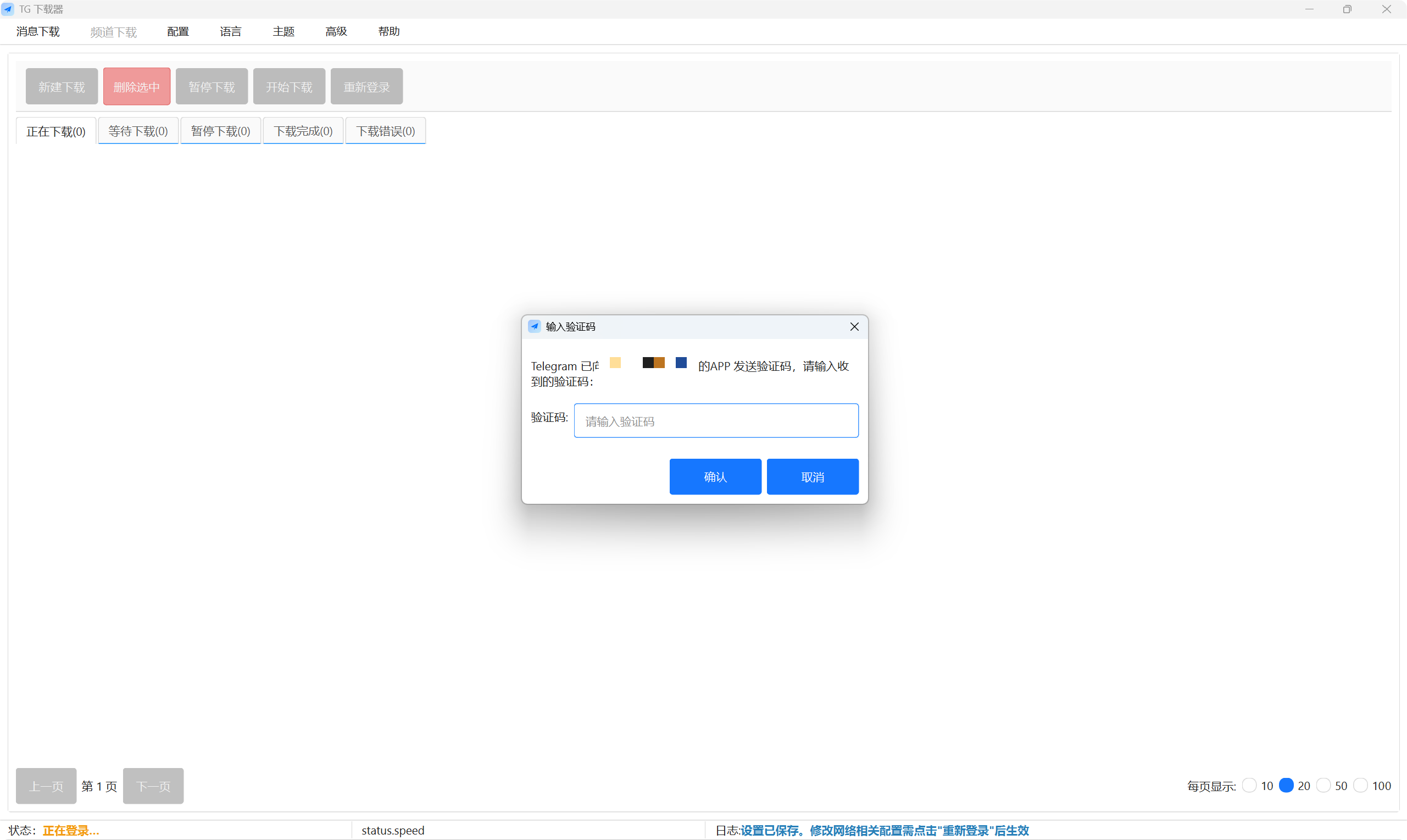Select 100 items per page
This screenshot has height=840, width=1407.
click(x=1361, y=785)
